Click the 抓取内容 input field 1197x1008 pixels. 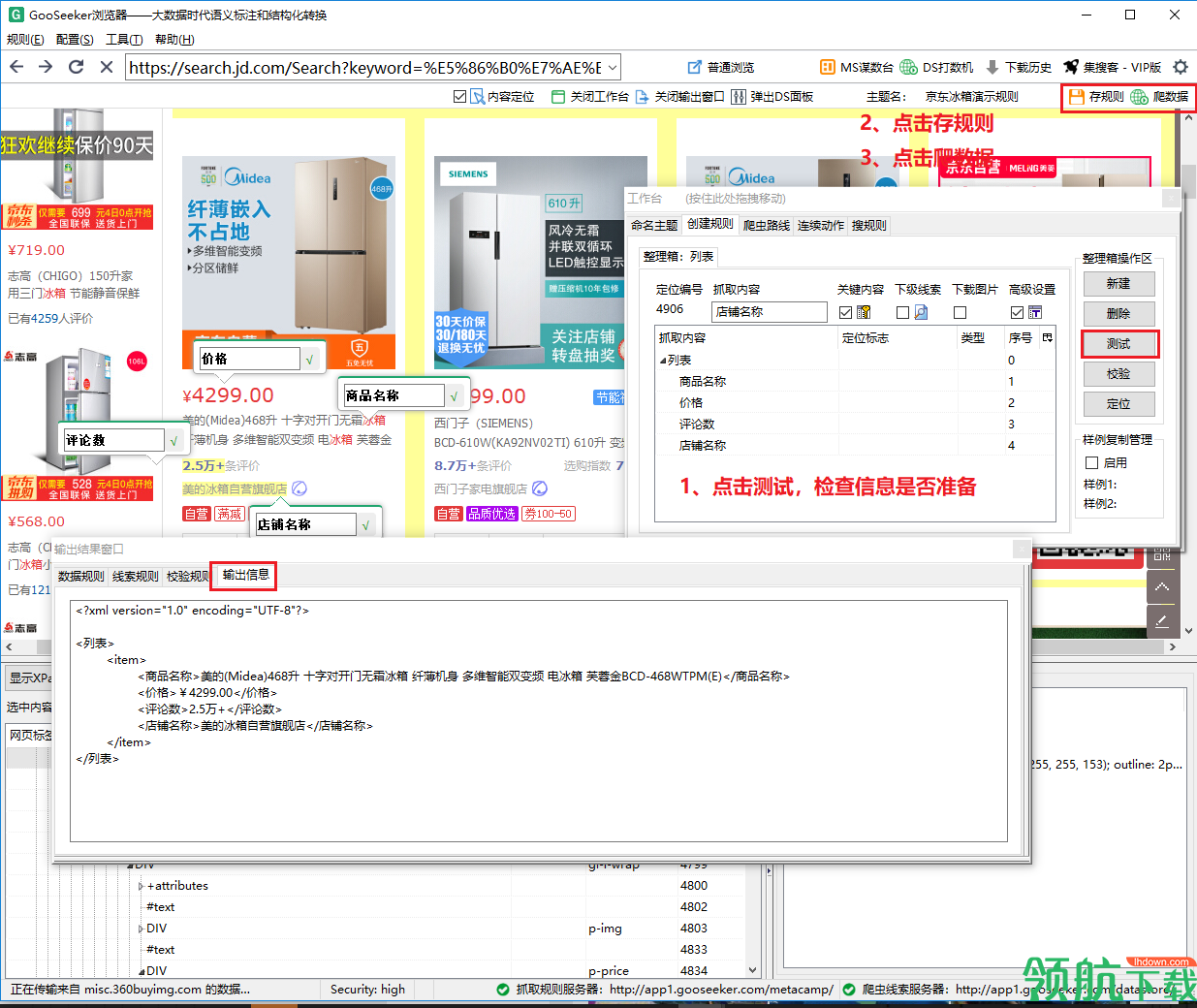click(770, 311)
